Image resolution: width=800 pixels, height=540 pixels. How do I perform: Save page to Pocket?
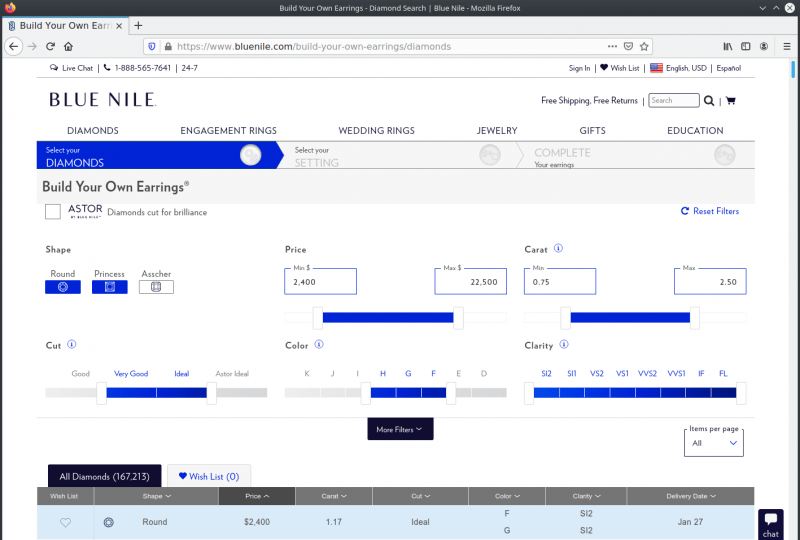[x=628, y=46]
